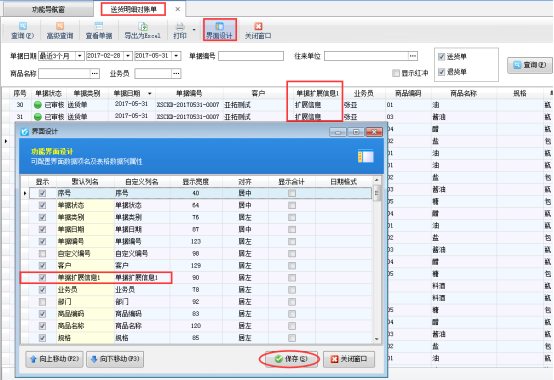The height and width of the screenshot is (380, 554).
Task: Switch to the 功能导航窗 tab
Action: [x=48, y=10]
